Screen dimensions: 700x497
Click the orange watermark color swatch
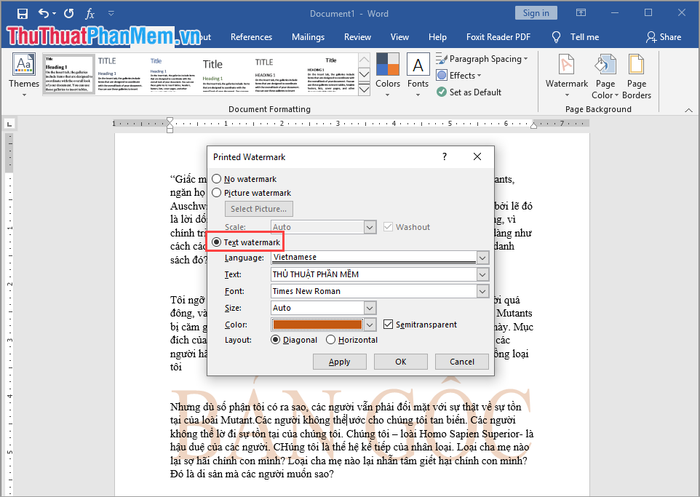pyautogui.click(x=316, y=324)
